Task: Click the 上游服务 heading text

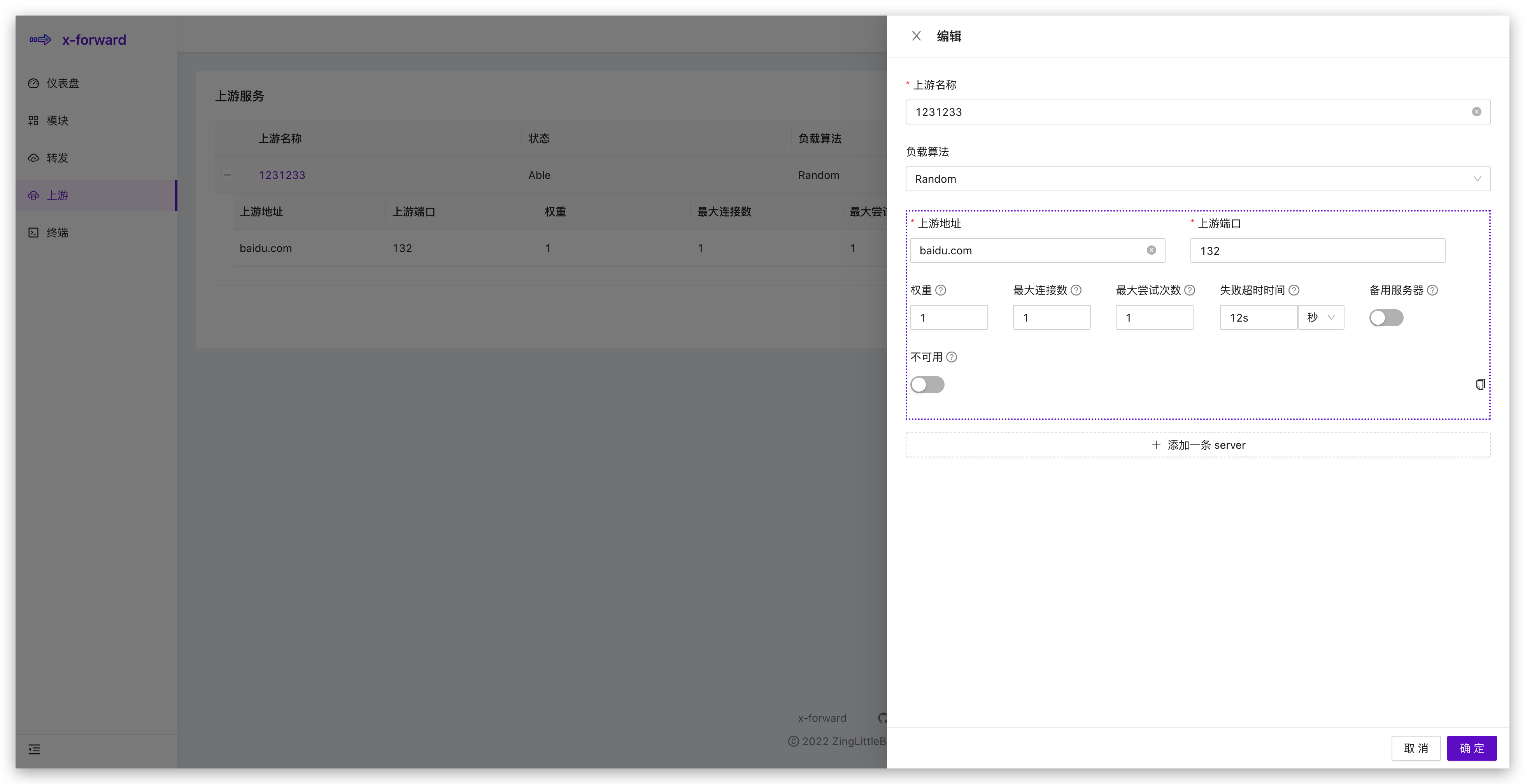Action: click(239, 96)
